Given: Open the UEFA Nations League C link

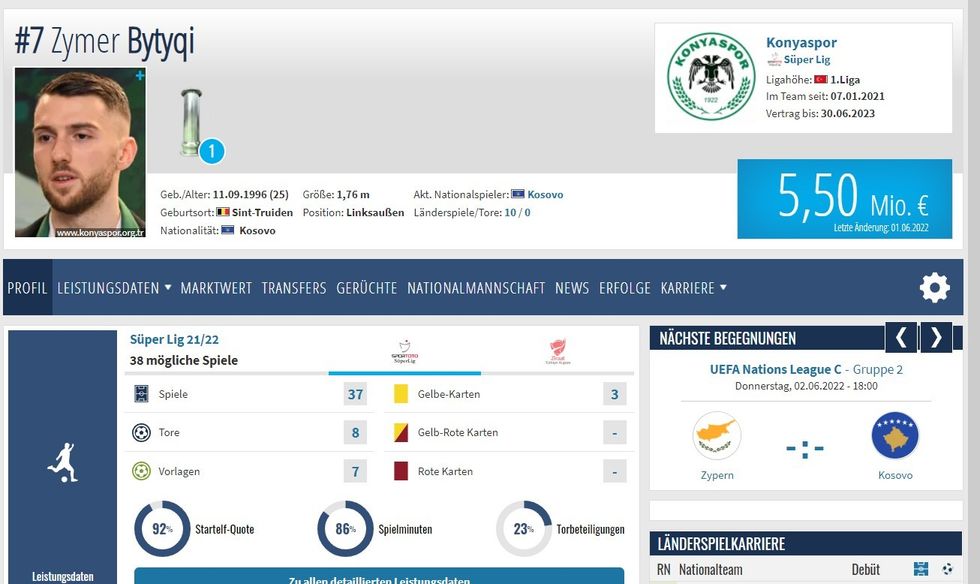Looking at the screenshot, I should tap(773, 369).
